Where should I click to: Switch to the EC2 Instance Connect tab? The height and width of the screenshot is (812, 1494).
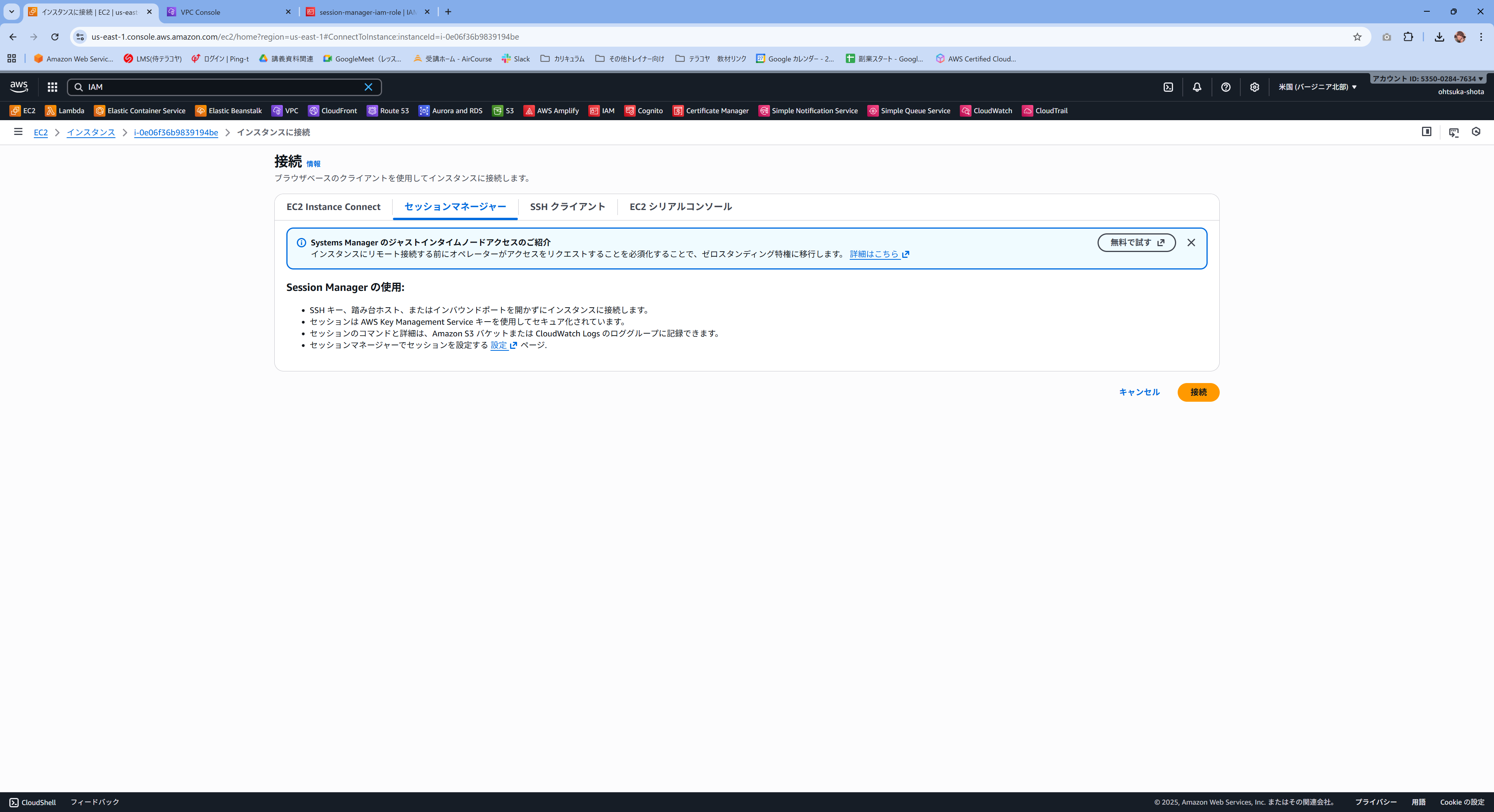(333, 207)
